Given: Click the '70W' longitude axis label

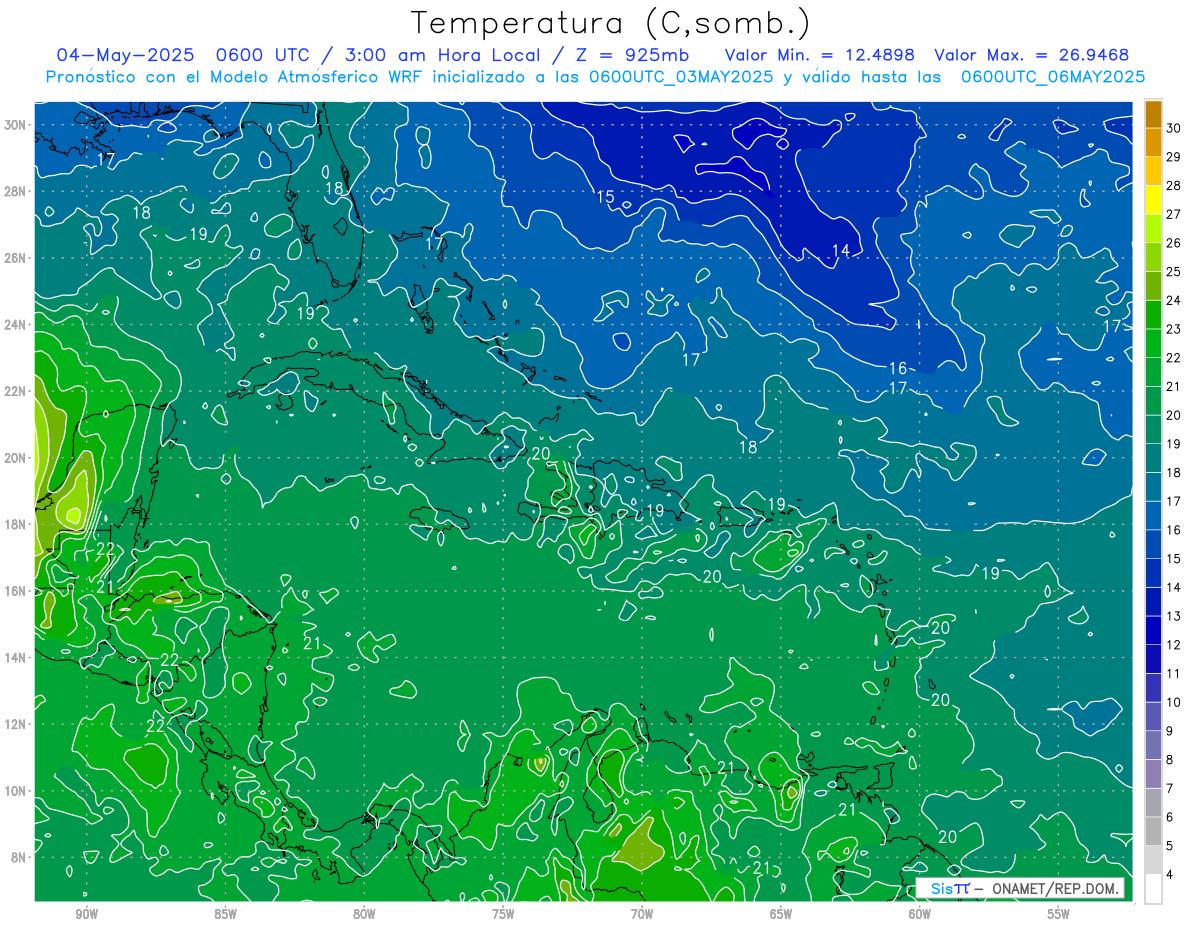Looking at the screenshot, I should (x=642, y=914).
